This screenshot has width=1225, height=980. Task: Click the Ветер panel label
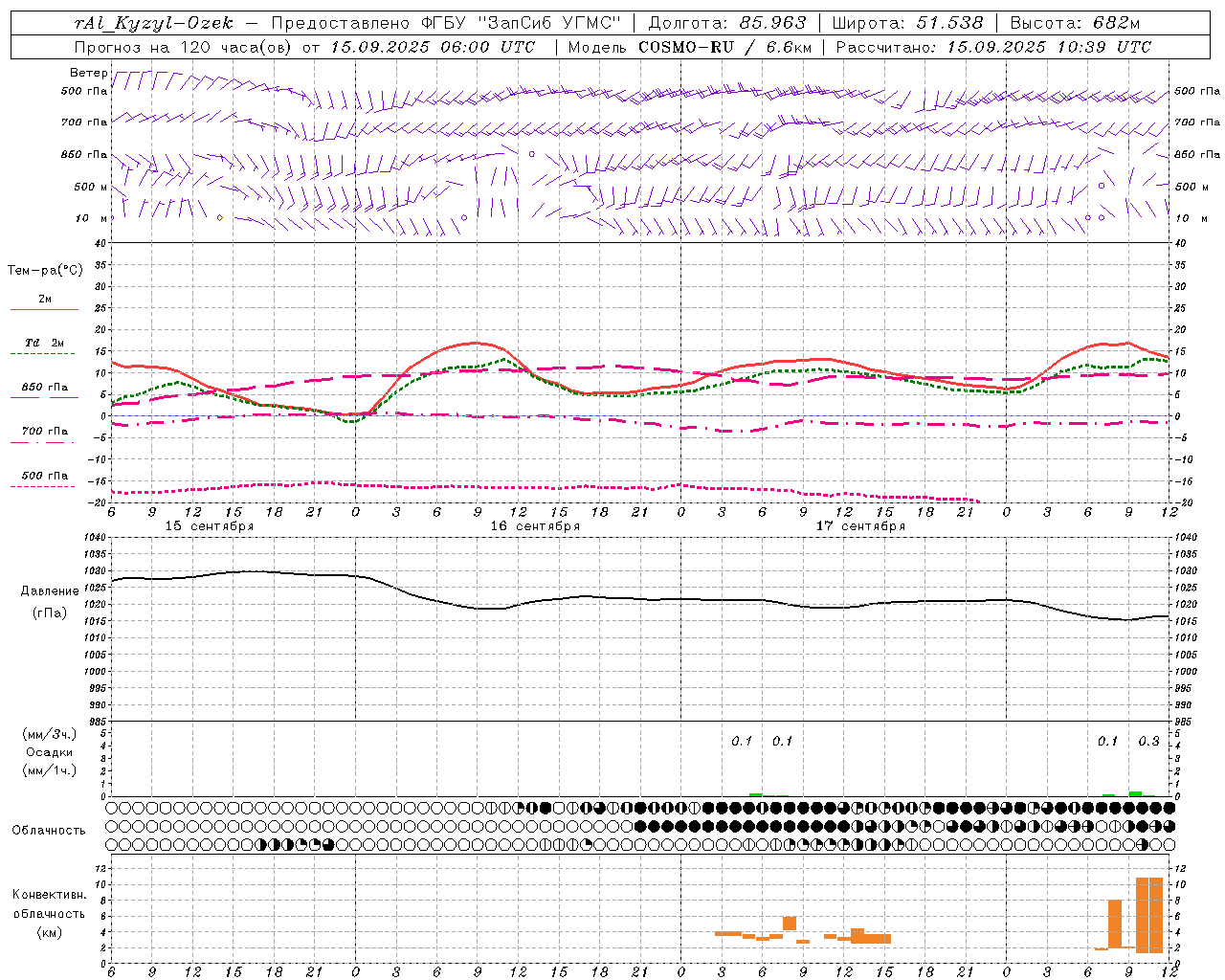pyautogui.click(x=89, y=73)
